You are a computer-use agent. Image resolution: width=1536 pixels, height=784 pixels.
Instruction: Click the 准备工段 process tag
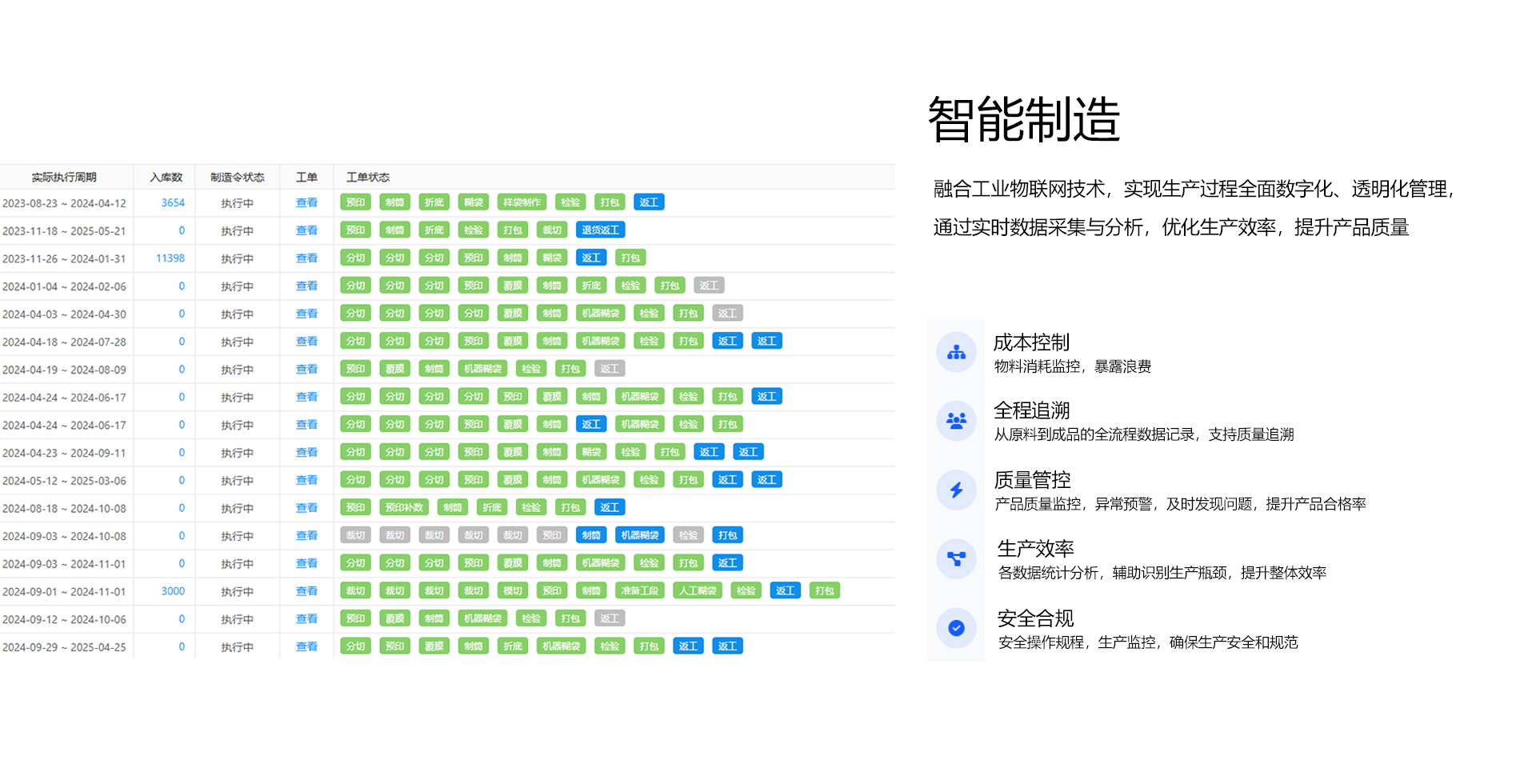pos(639,590)
